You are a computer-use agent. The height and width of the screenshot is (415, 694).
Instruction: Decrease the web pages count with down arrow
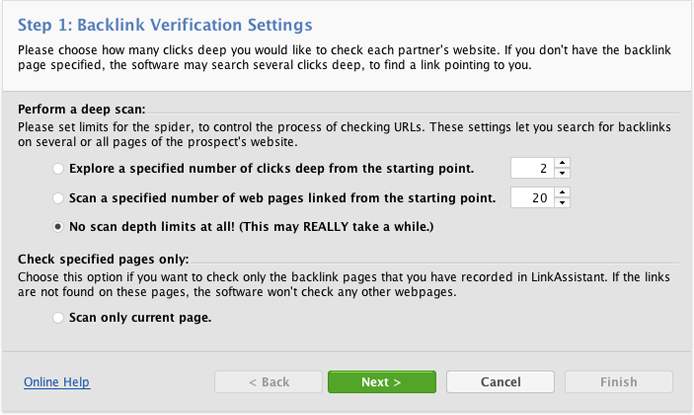pyautogui.click(x=562, y=203)
